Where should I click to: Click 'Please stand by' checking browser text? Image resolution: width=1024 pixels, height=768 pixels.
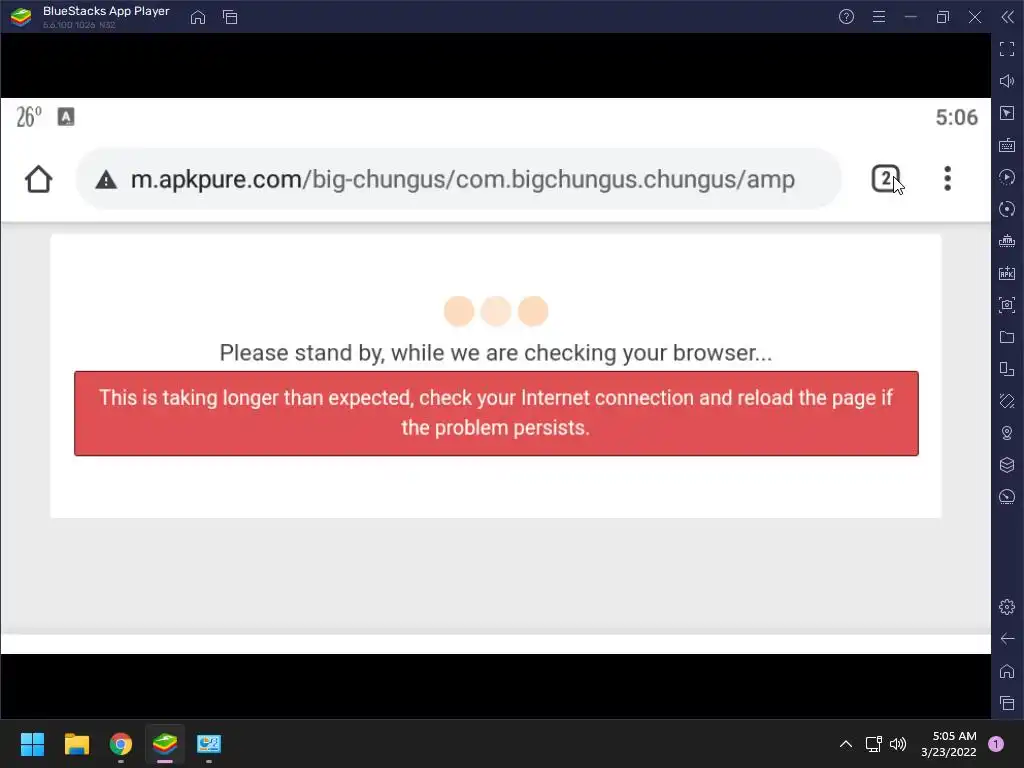tap(496, 353)
